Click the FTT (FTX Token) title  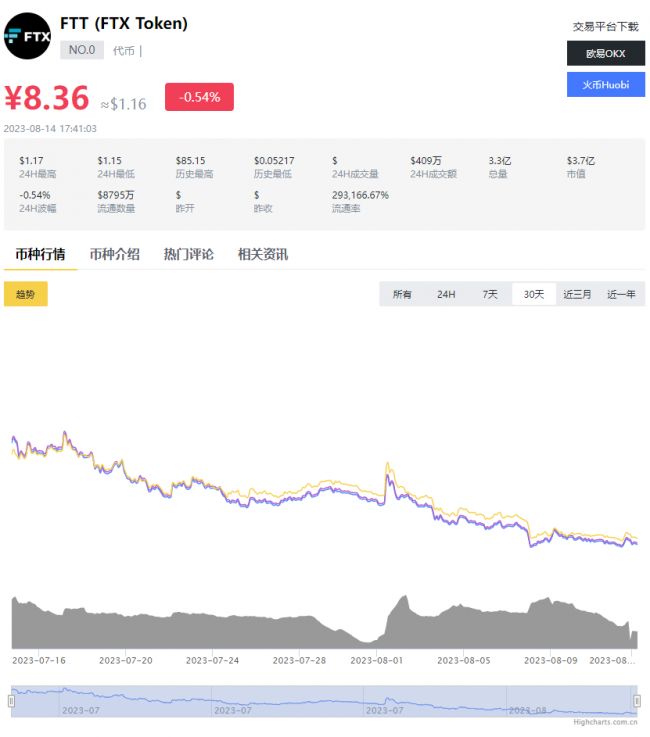click(x=124, y=24)
